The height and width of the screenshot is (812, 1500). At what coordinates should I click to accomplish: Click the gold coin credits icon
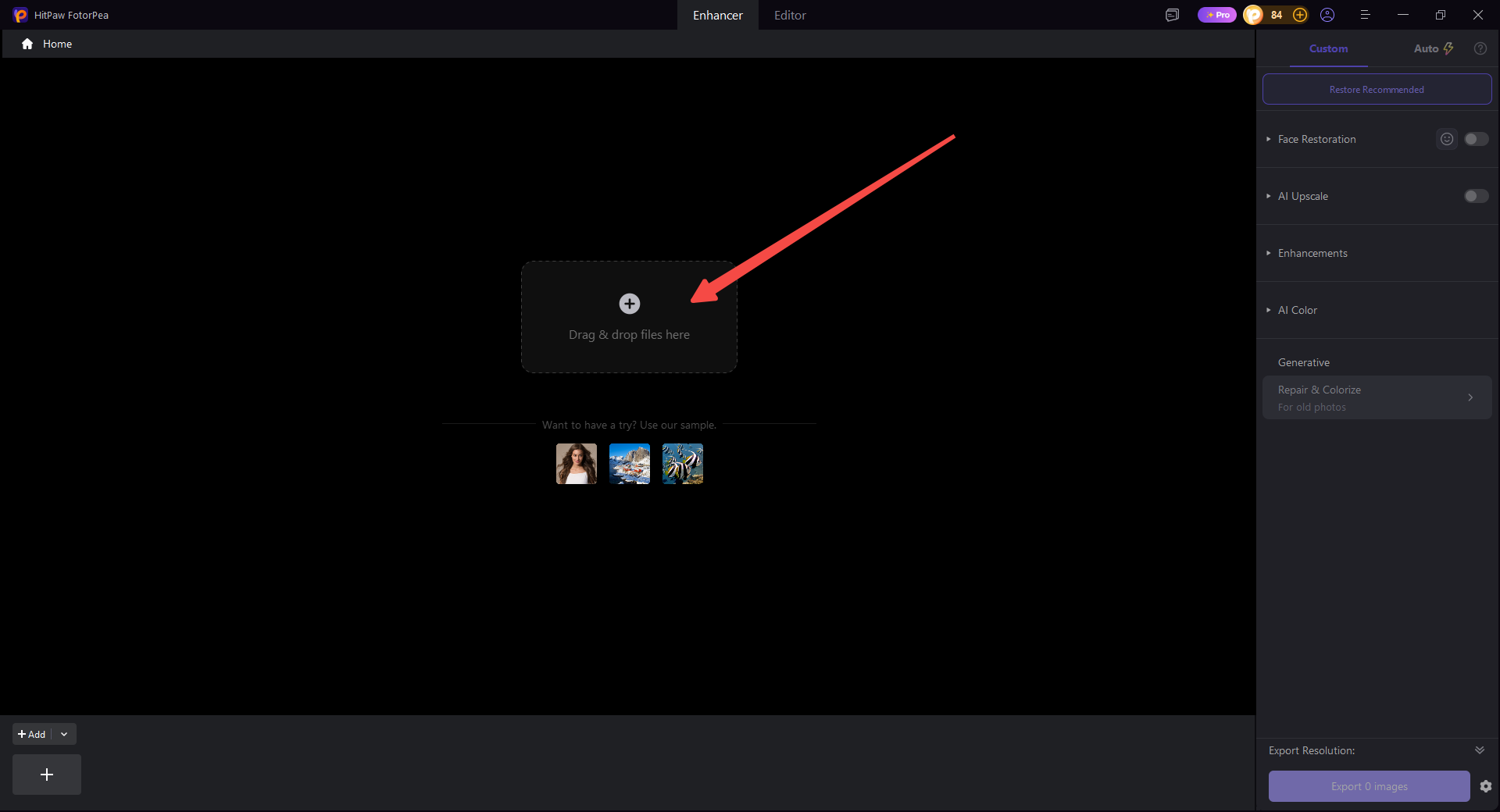click(x=1253, y=15)
